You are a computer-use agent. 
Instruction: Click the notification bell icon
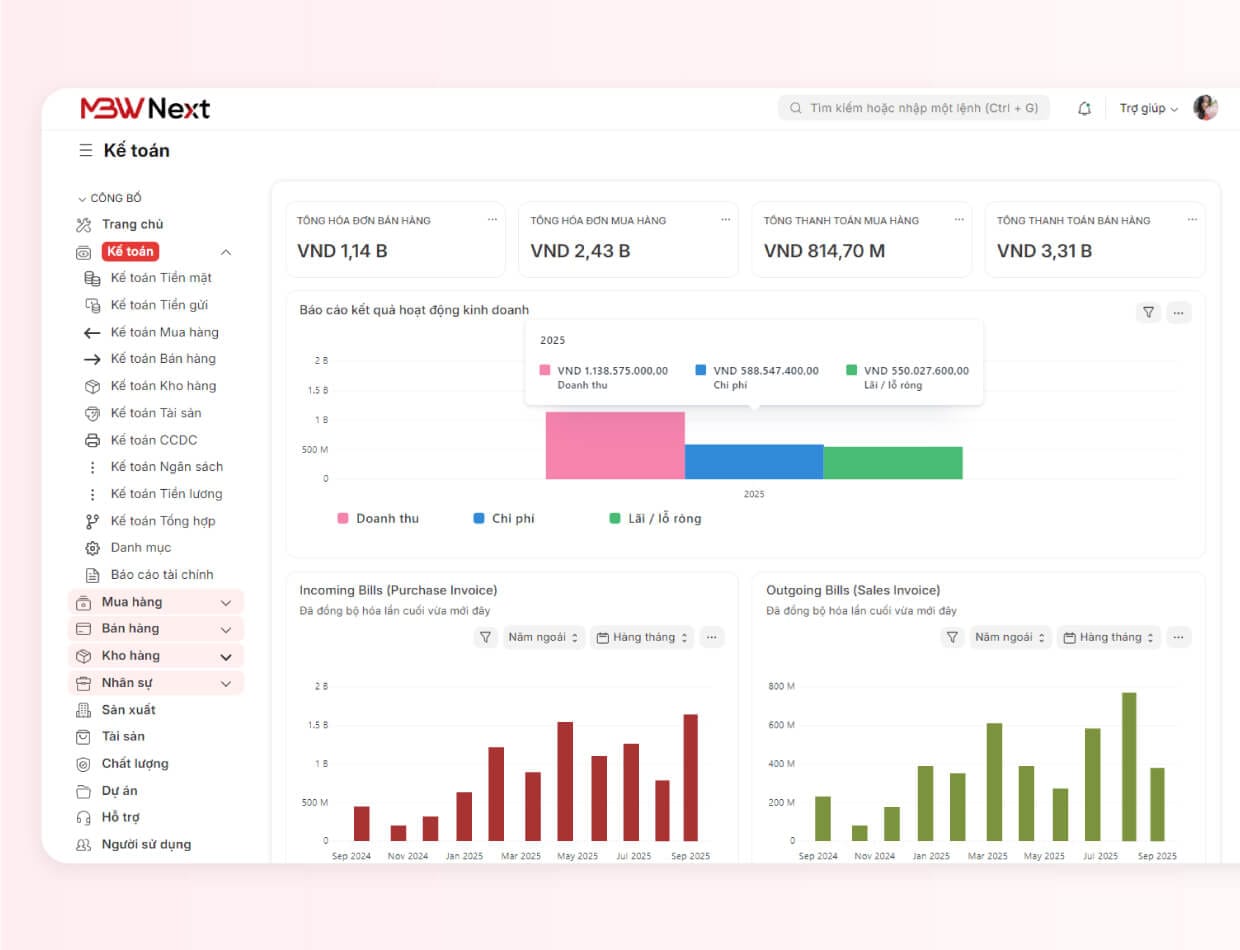(x=1084, y=108)
